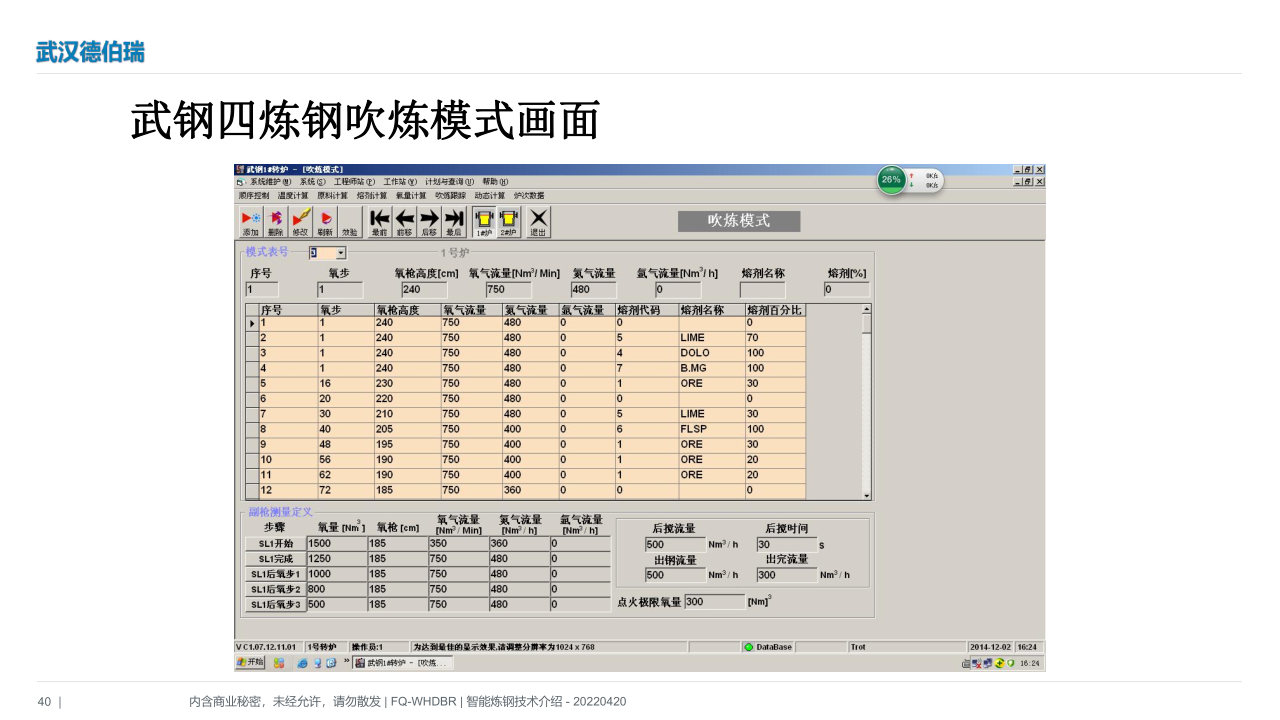Viewport: 1280px width, 720px height.
Task: Click the SL1后氧步3 button
Action: (275, 604)
